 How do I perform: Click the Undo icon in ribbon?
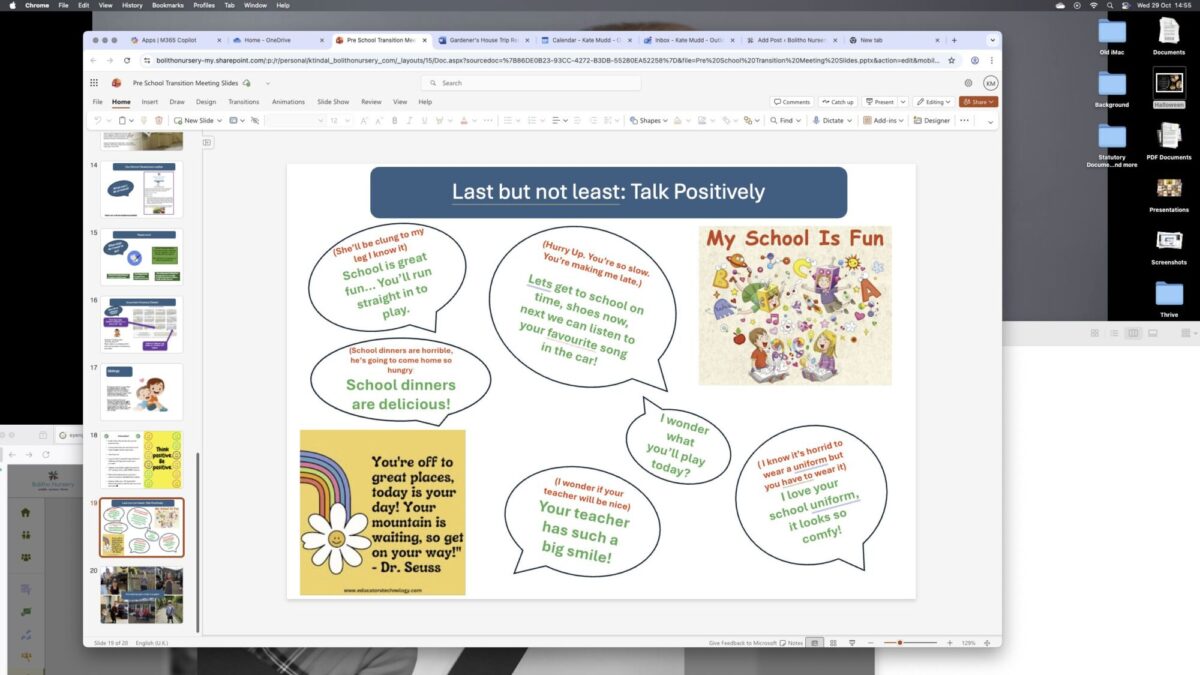tap(98, 120)
